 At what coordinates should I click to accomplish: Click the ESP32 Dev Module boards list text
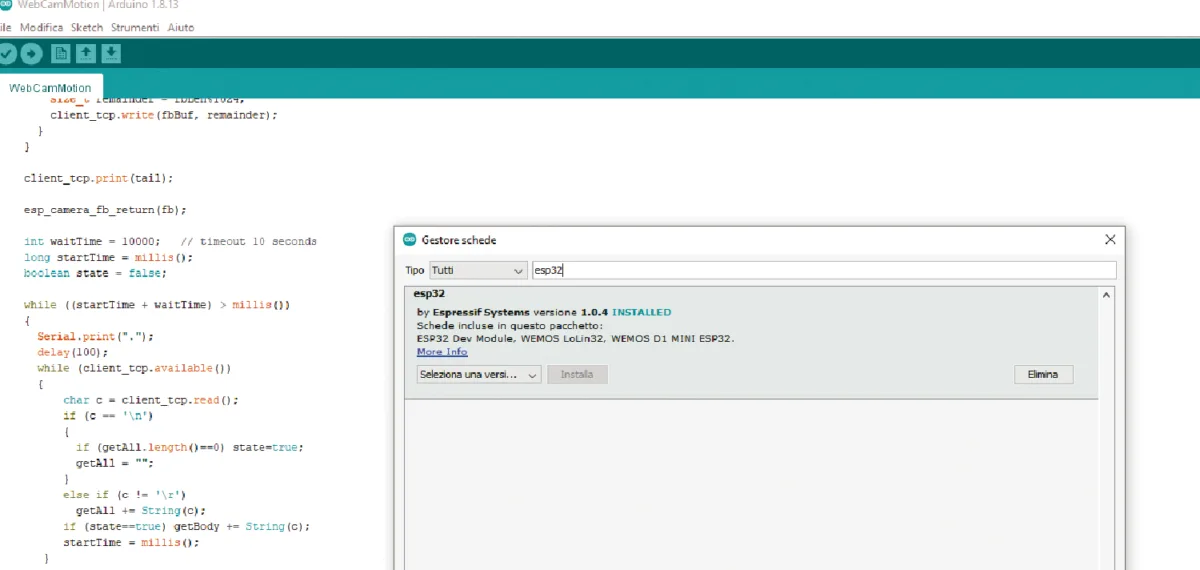(576, 339)
